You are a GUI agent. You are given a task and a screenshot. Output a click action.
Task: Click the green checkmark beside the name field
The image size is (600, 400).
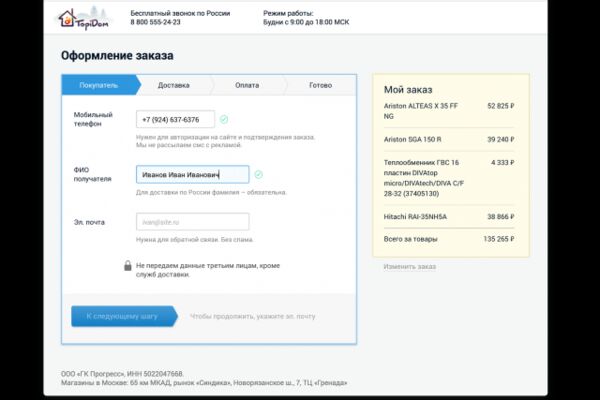259,175
